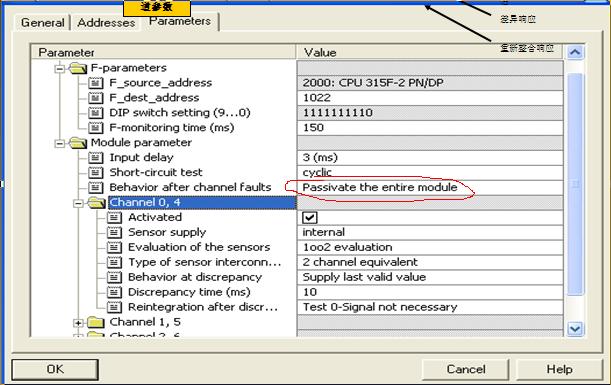
Task: Click the F-monitoring time parameter icon
Action: point(95,128)
